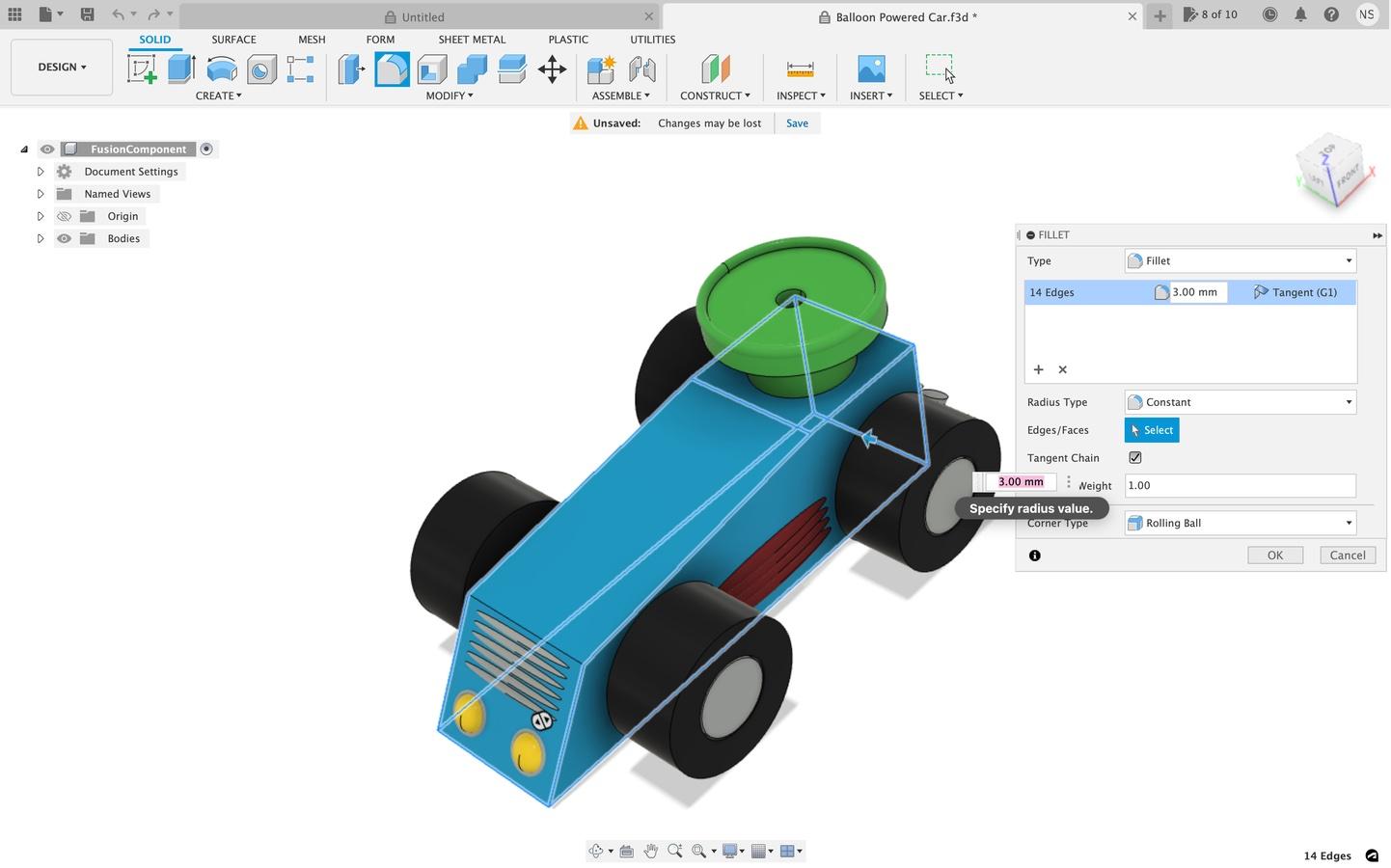Click OK in the Fillet dialog

[x=1275, y=556]
